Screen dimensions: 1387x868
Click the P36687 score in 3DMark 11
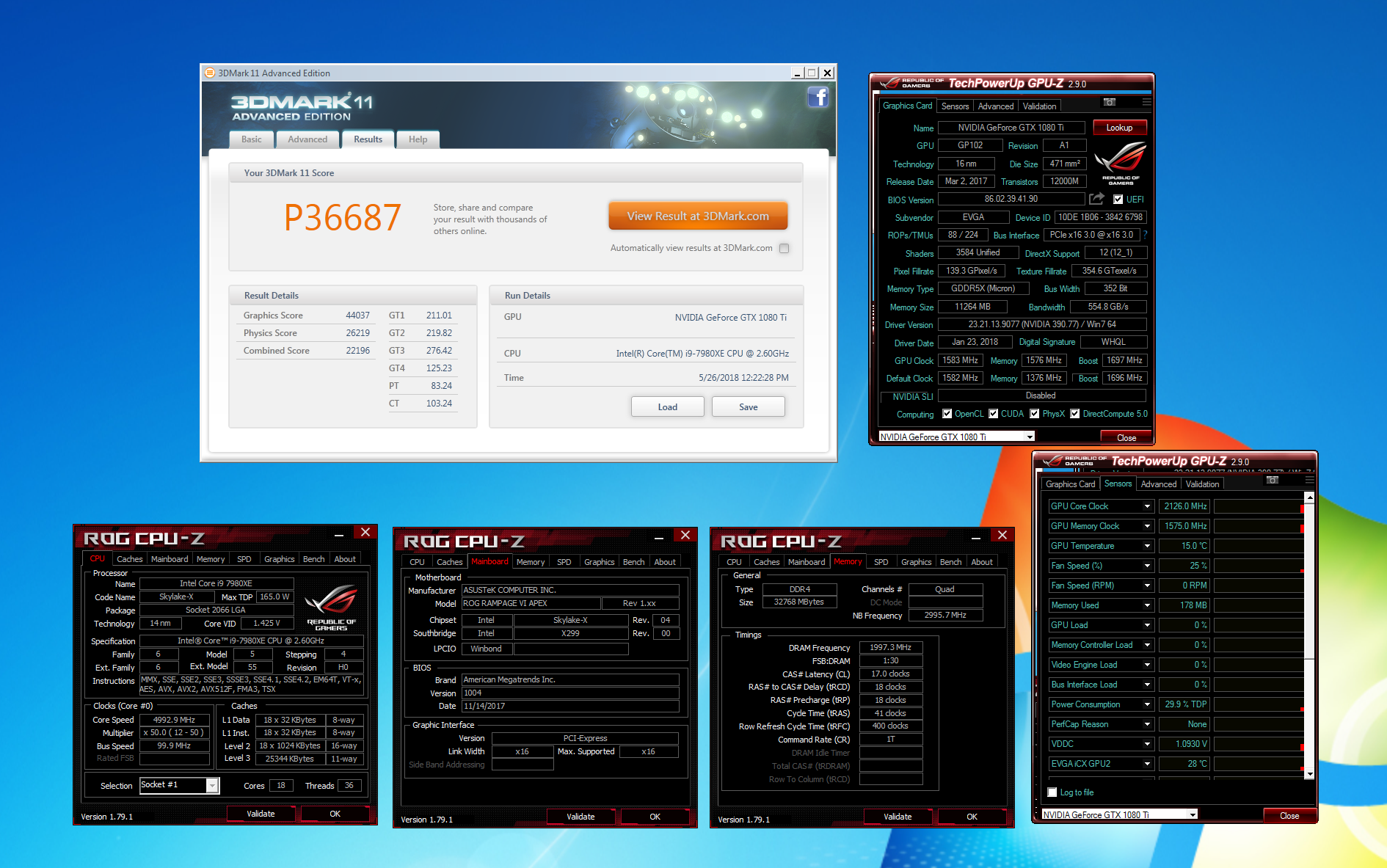coord(343,217)
